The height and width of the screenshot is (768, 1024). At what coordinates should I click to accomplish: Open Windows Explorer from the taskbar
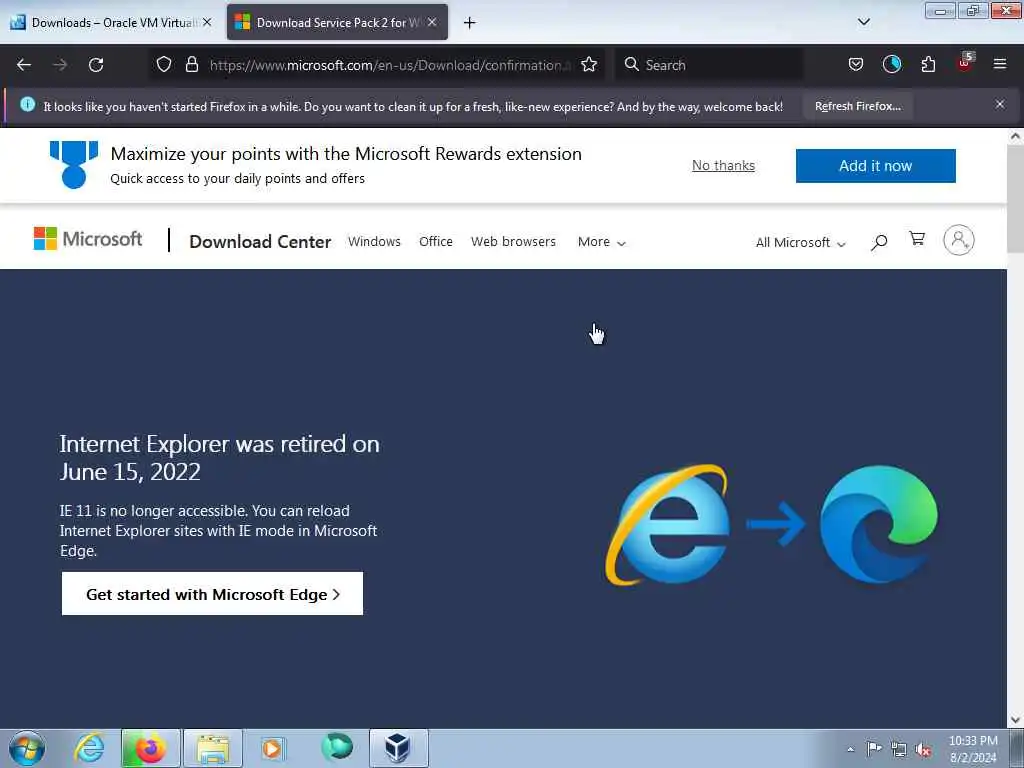[212, 748]
